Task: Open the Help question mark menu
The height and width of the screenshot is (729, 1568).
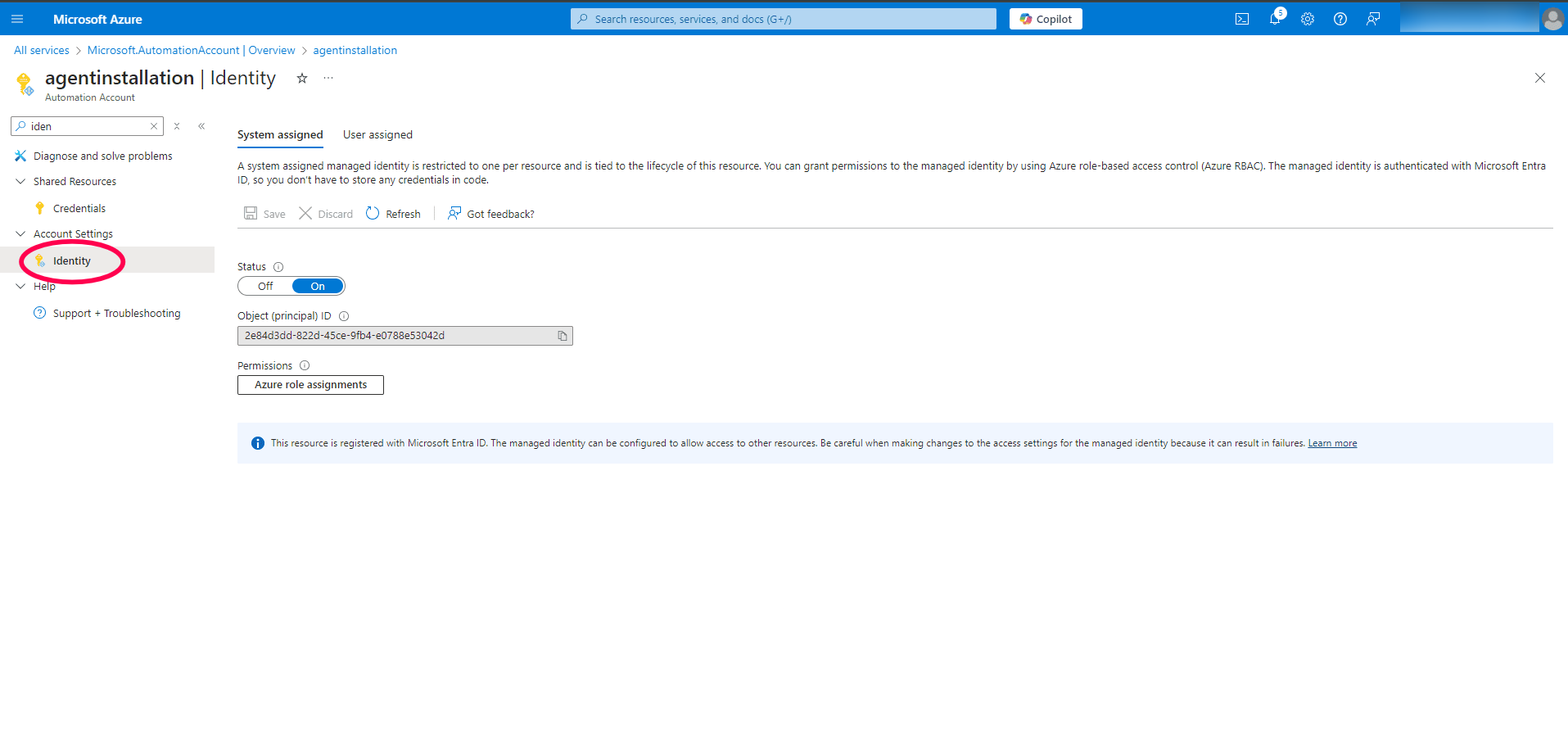Action: (1340, 19)
